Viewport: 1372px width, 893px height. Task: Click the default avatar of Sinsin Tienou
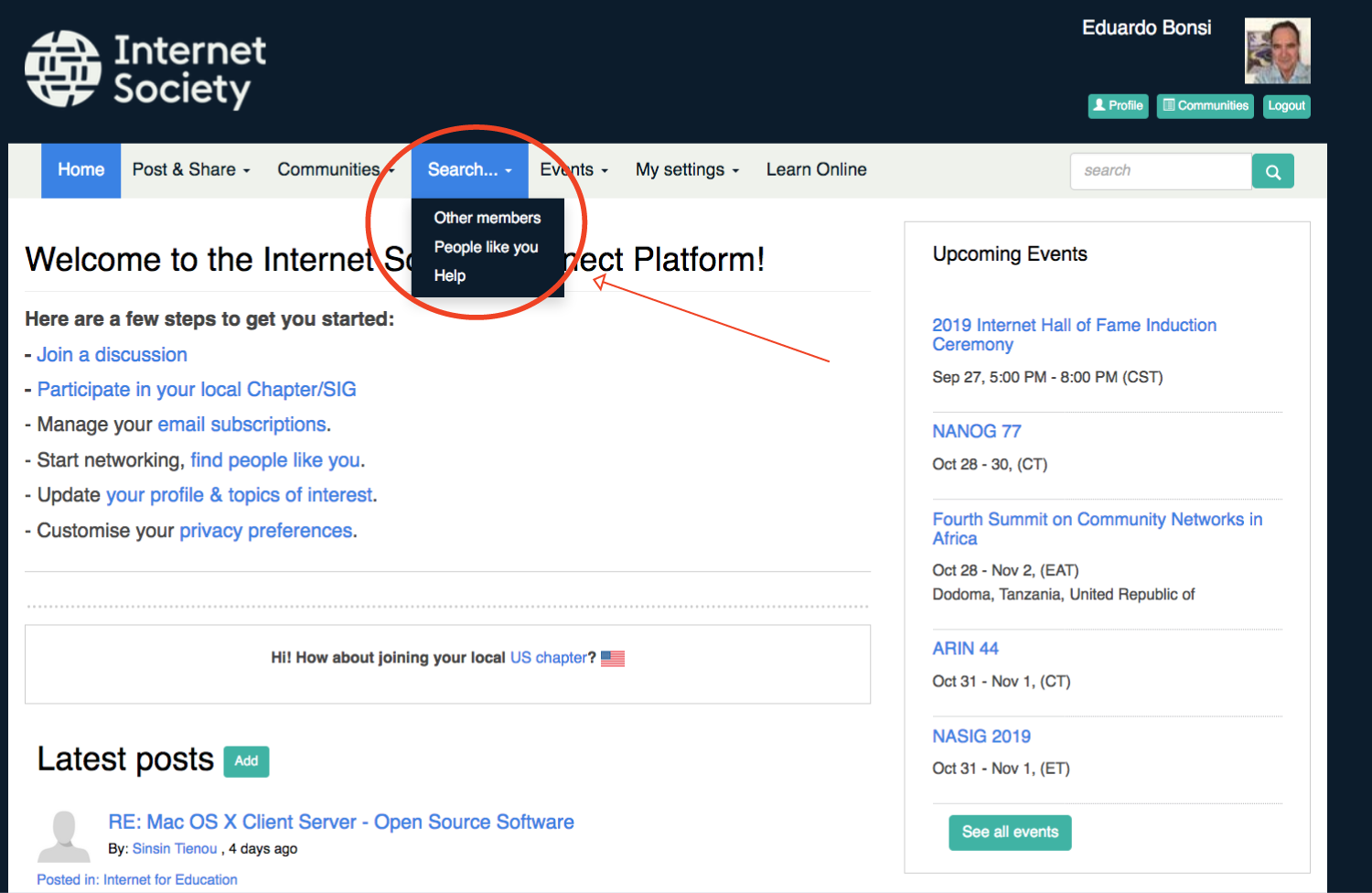(64, 836)
